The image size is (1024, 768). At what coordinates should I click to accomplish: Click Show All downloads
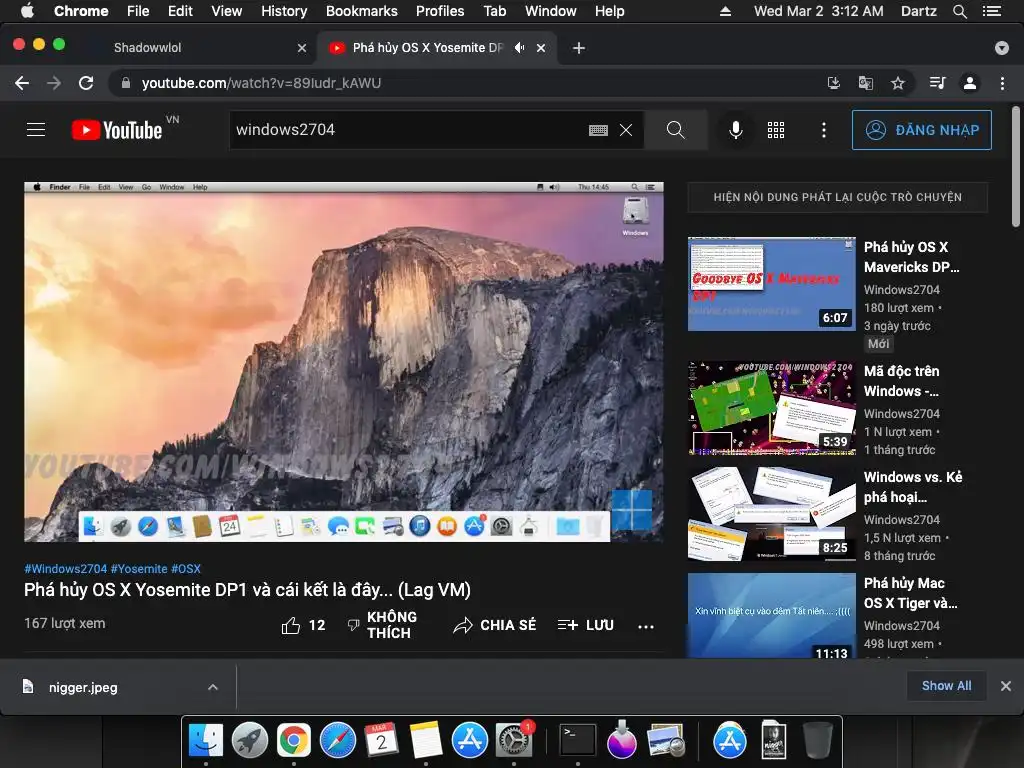pos(946,686)
